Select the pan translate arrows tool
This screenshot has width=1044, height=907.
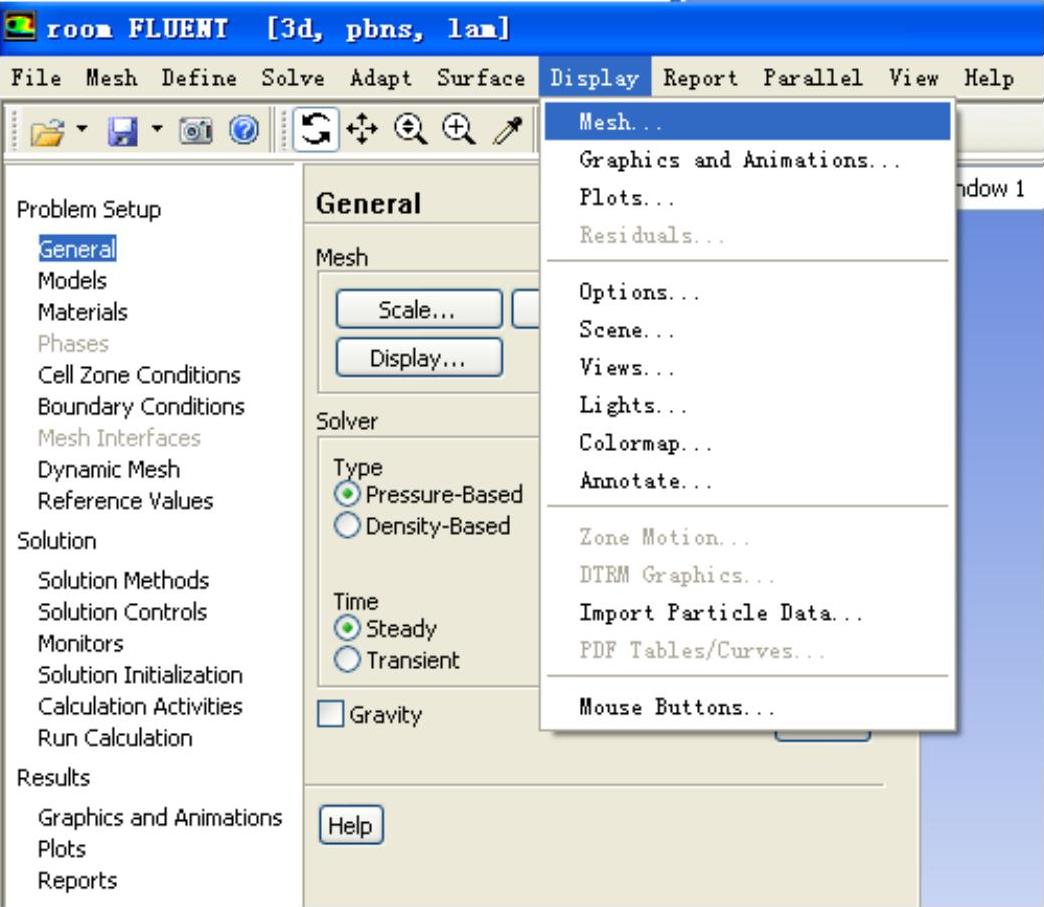362,129
